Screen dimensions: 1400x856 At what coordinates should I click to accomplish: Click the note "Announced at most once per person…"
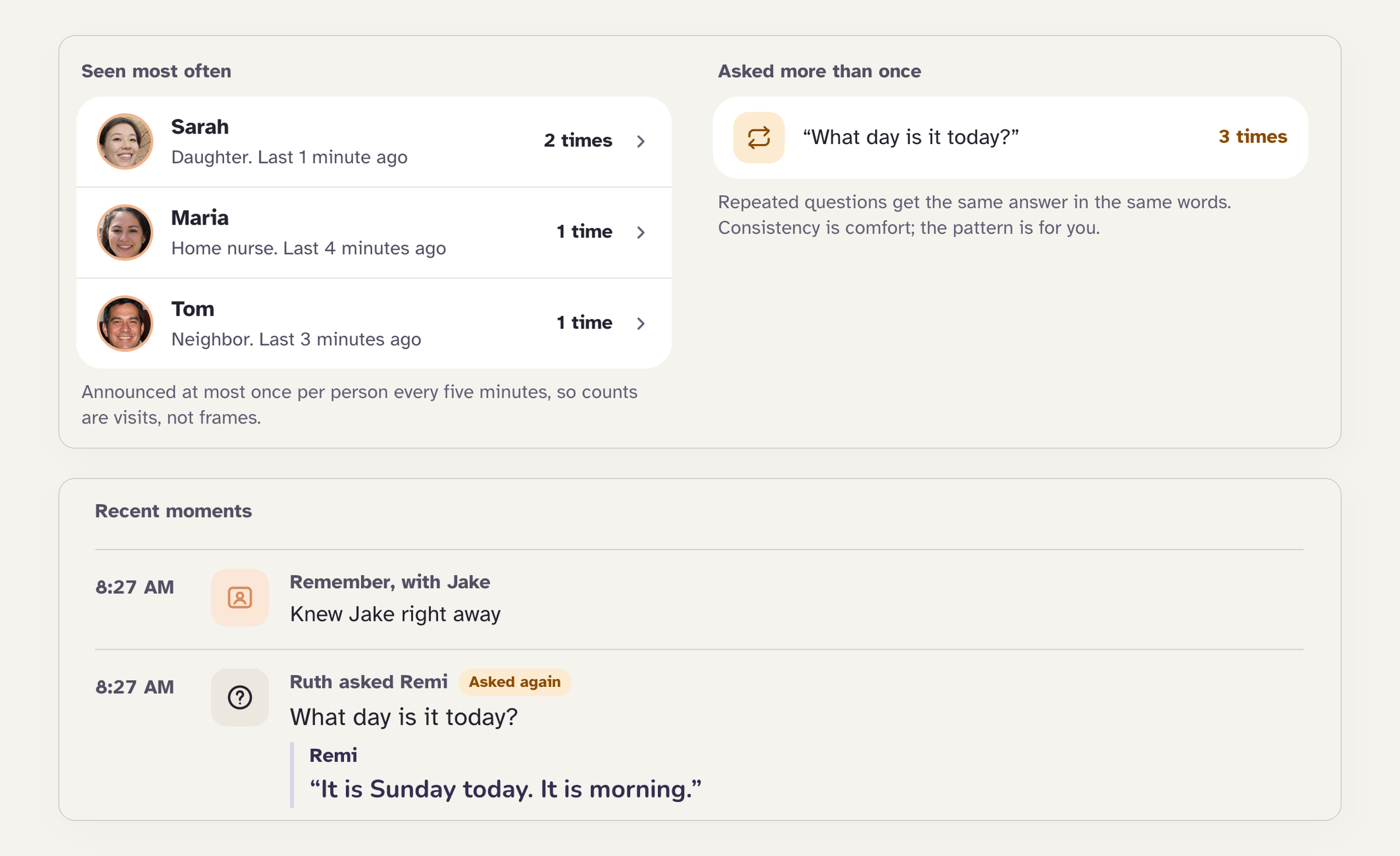click(359, 404)
